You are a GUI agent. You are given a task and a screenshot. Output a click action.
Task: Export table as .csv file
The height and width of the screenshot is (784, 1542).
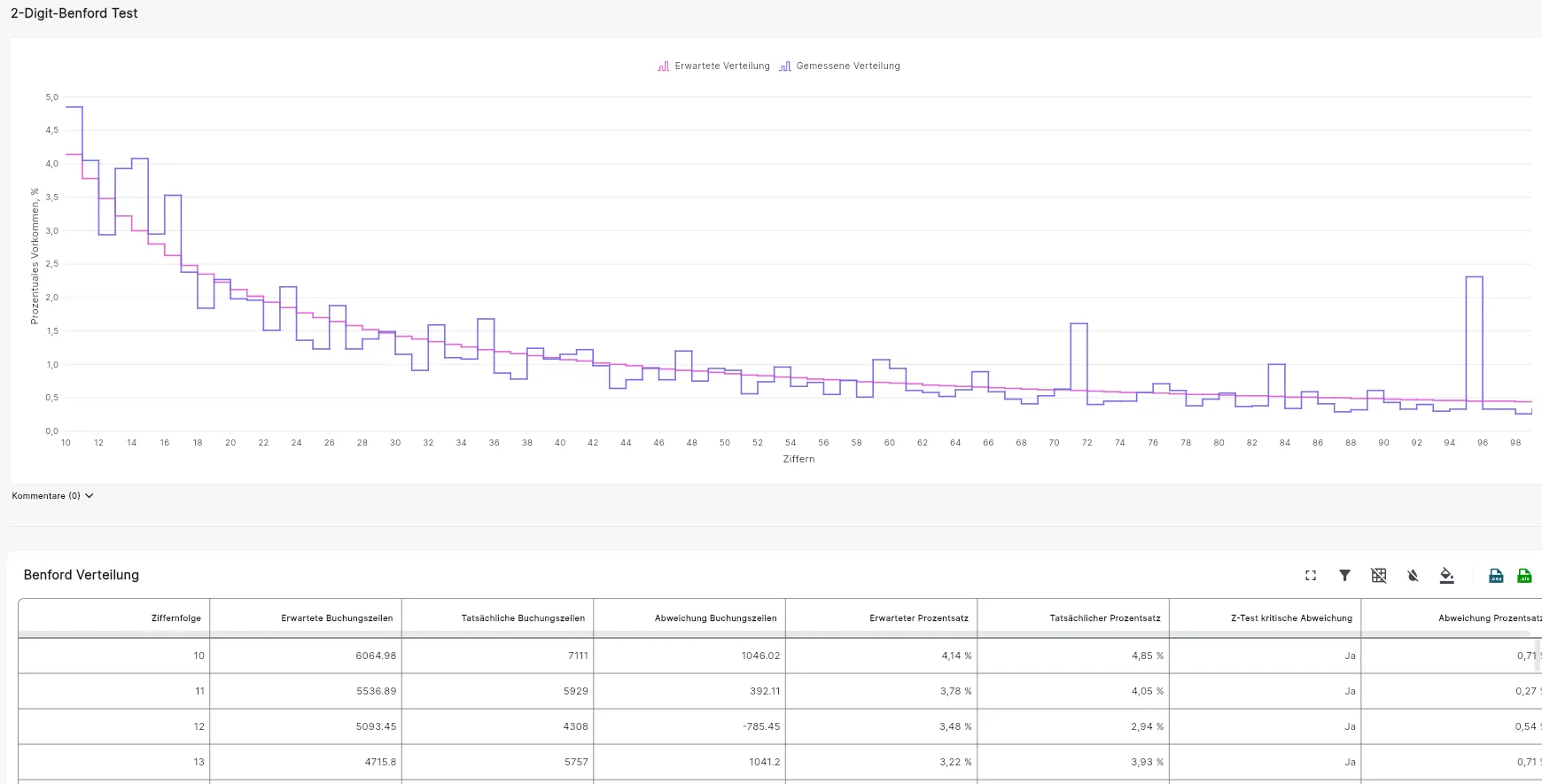pyautogui.click(x=1496, y=576)
